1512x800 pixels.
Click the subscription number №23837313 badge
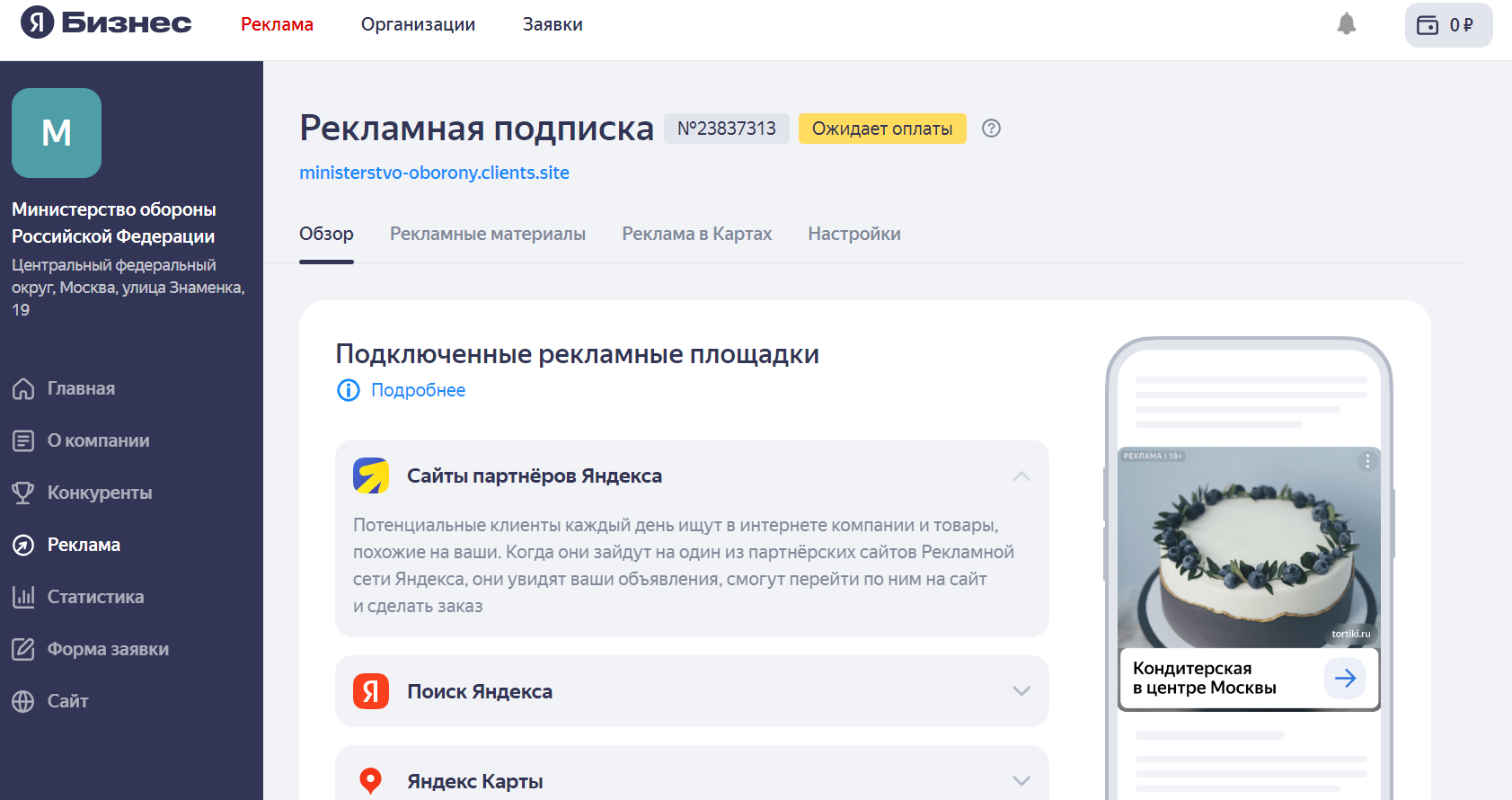(x=727, y=129)
